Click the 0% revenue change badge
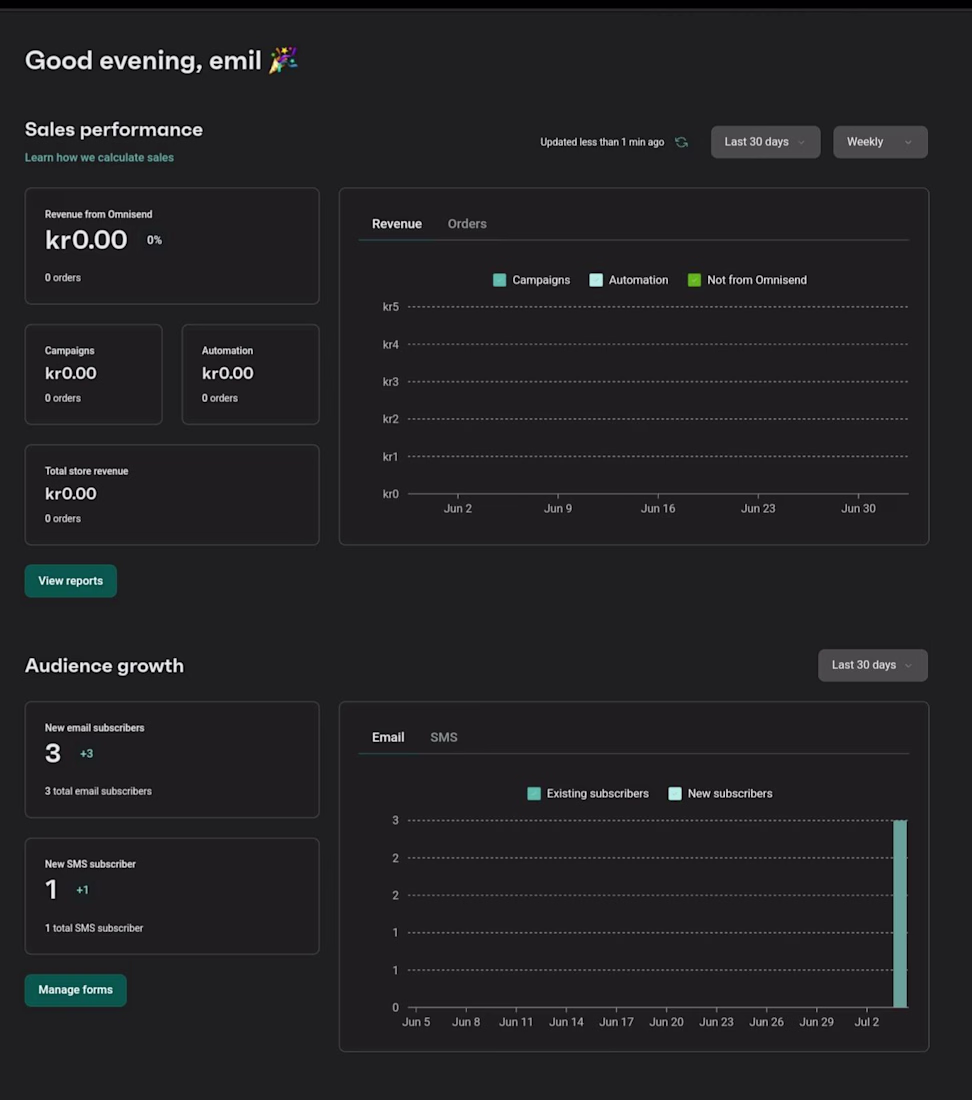This screenshot has height=1100, width=972. coord(154,240)
